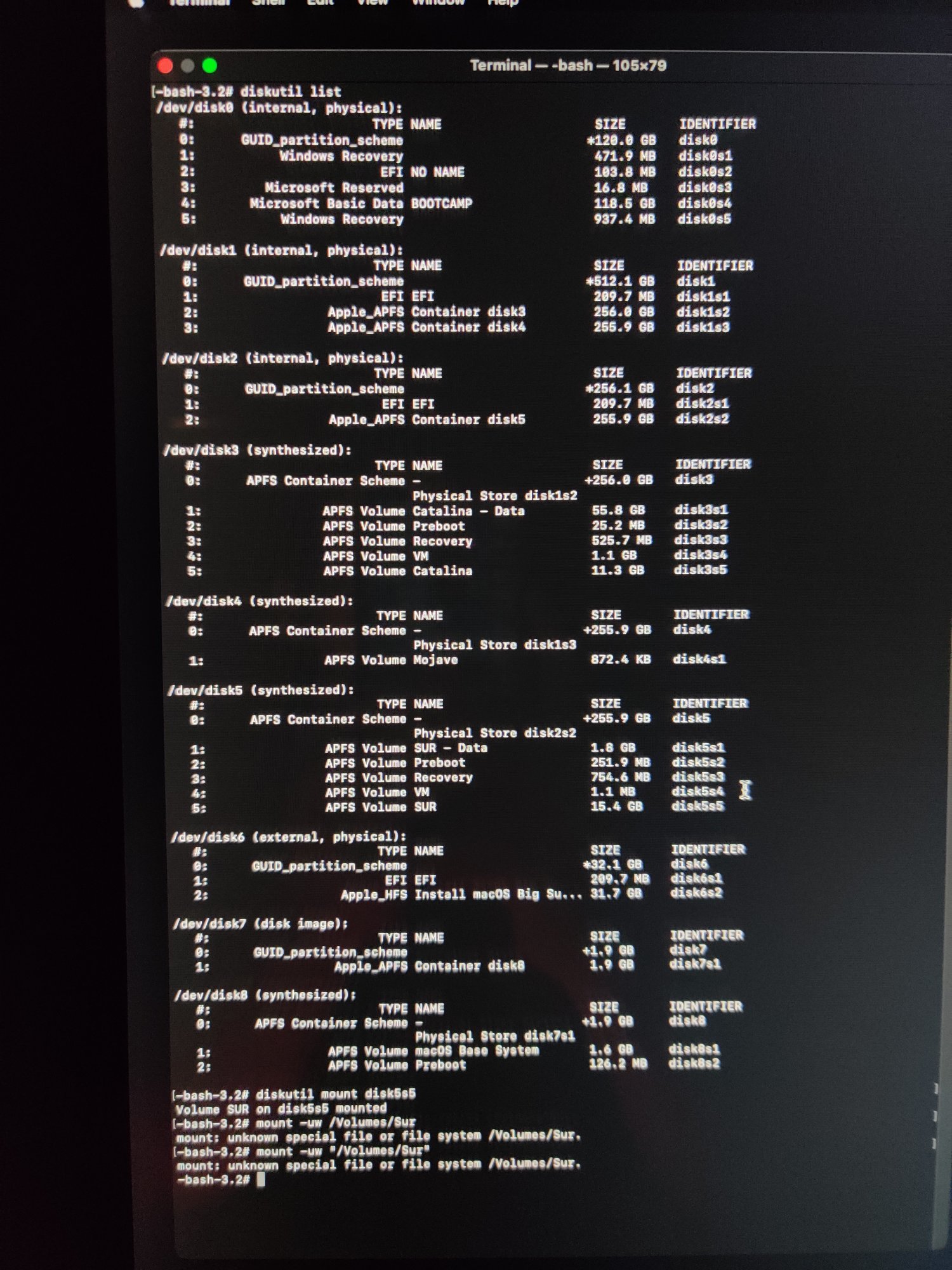This screenshot has height=1270, width=952.
Task: Click the size value '872.4 KB'
Action: pos(621,659)
